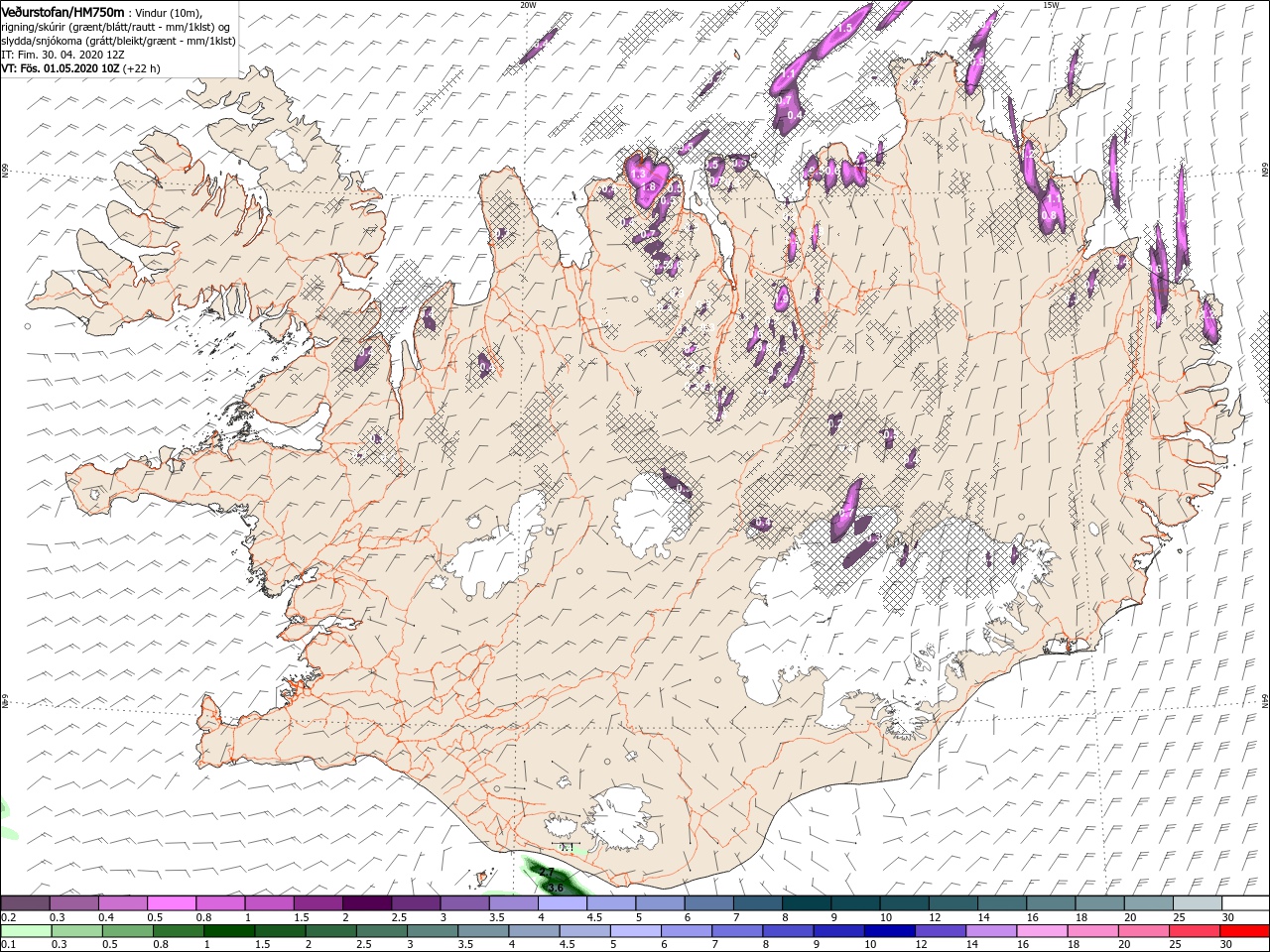The image size is (1270, 952).
Task: Pick the blue 8 rain scale swatch
Action: (x=787, y=930)
